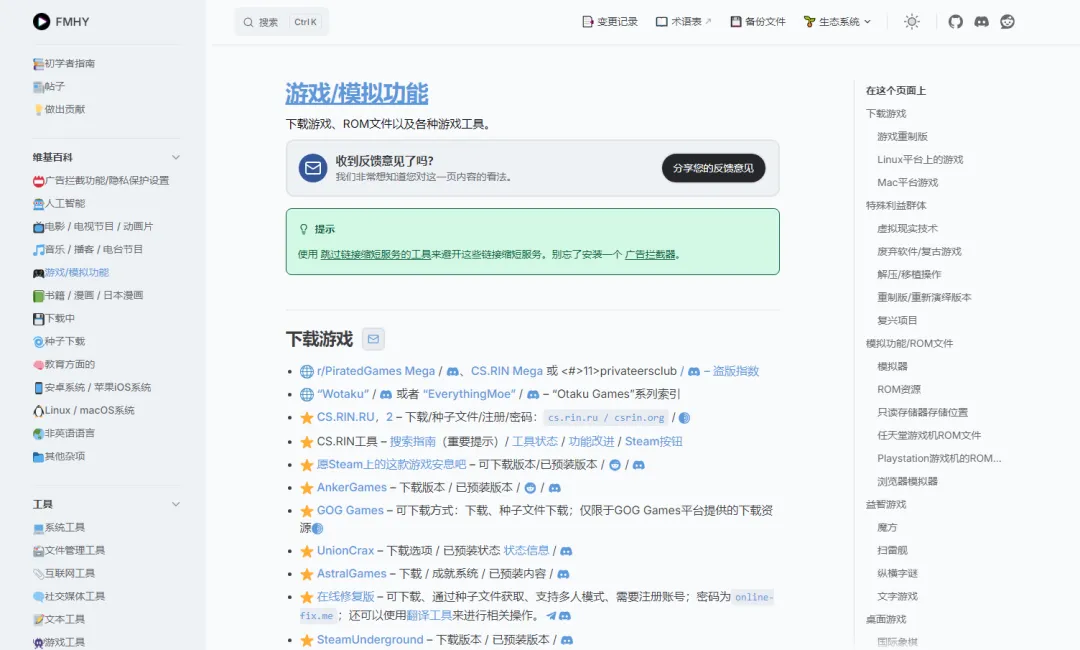The width and height of the screenshot is (1080, 650).
Task: Open 文本工具 sidebar page
Action: tap(59, 619)
